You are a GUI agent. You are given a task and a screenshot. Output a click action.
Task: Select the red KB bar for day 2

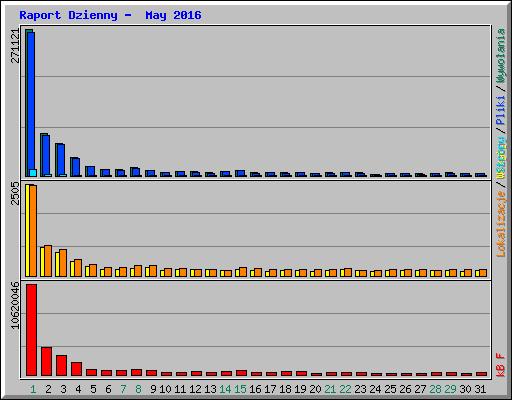tap(46, 361)
